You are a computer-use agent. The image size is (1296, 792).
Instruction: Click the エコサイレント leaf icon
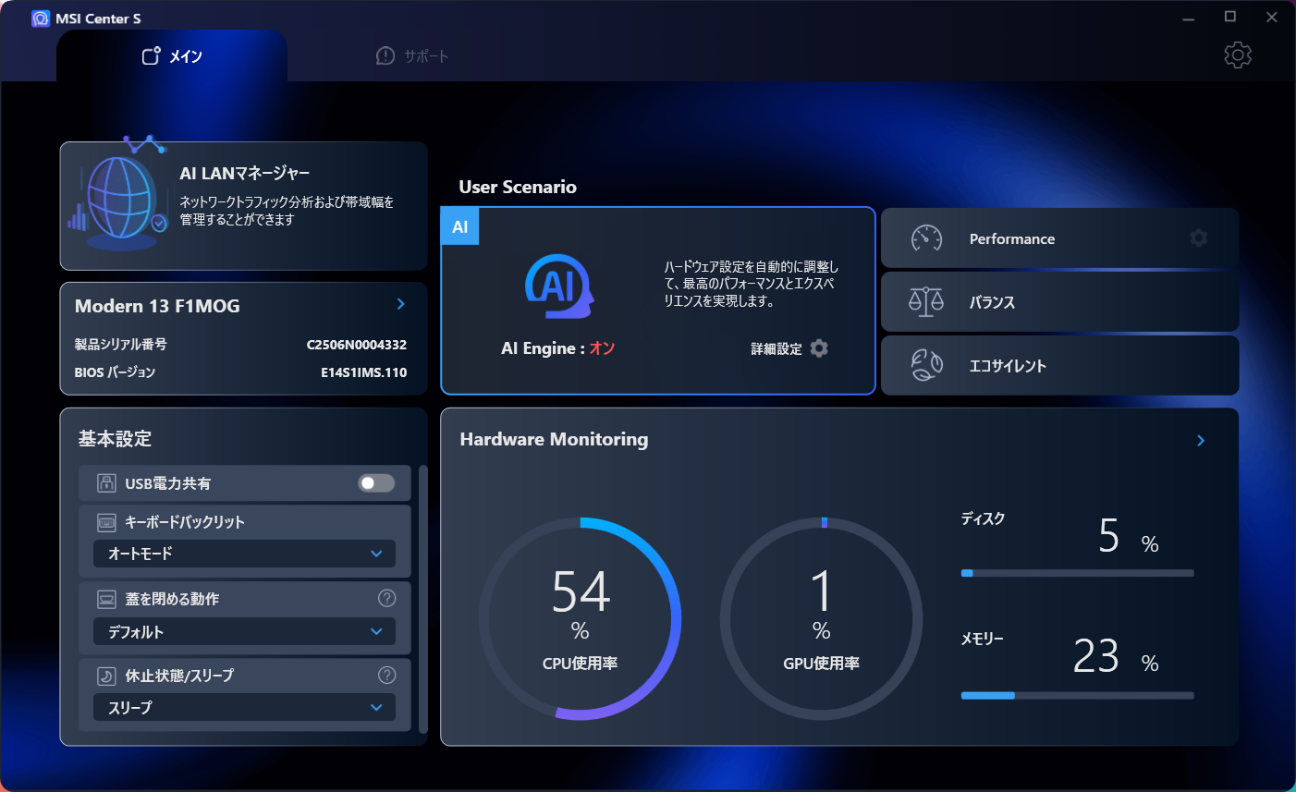pos(926,365)
